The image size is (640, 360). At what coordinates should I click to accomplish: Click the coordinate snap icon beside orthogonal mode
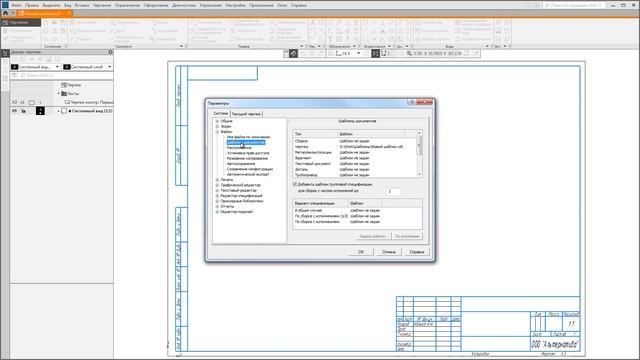click(x=384, y=53)
